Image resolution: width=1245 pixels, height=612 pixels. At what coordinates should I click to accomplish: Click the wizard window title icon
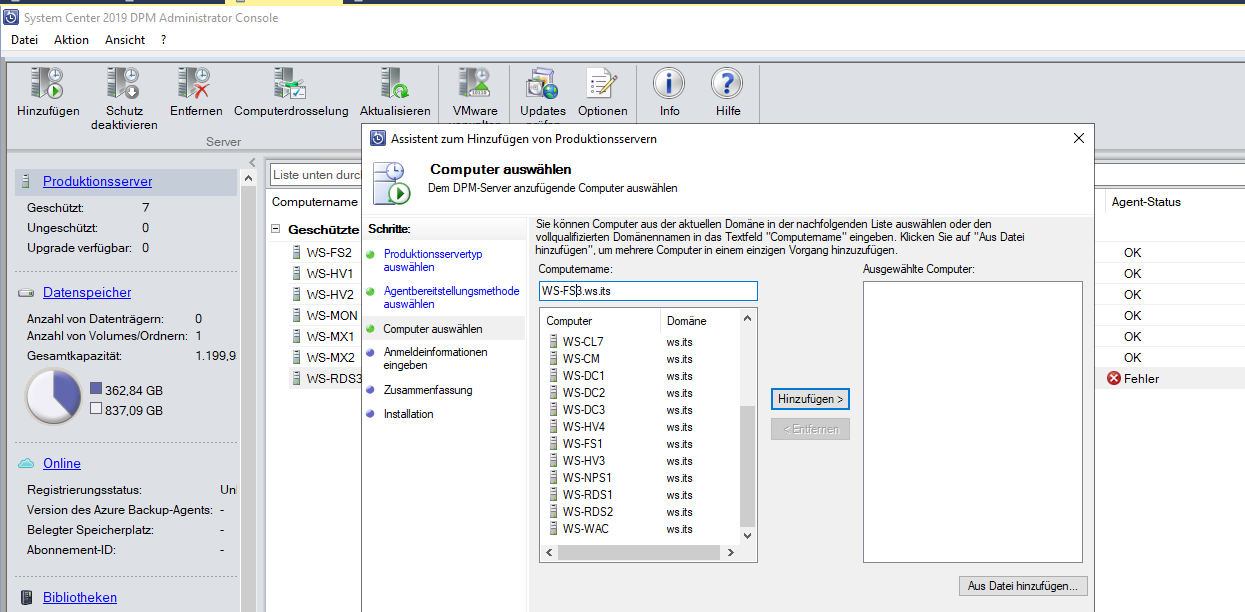click(378, 139)
